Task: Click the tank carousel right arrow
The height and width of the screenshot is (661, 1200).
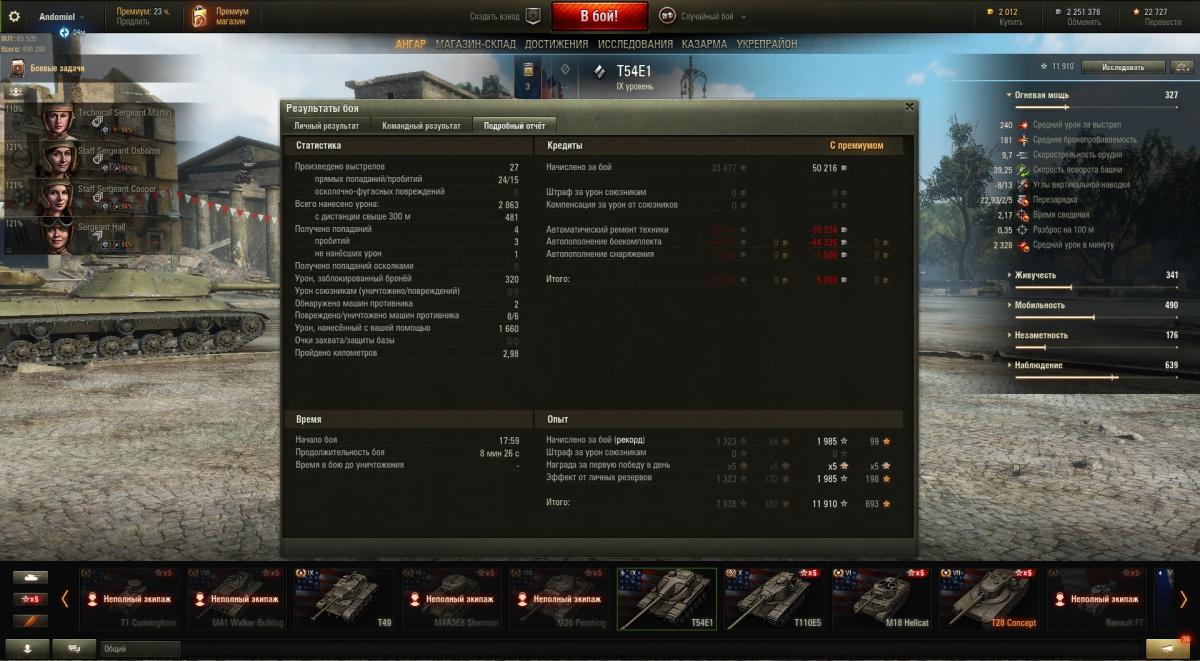Action: click(x=1183, y=599)
